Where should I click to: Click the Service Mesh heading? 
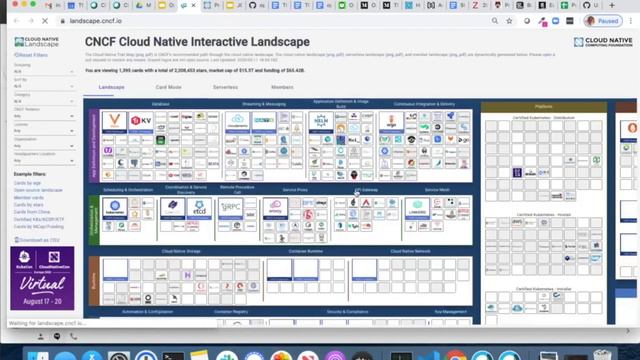(x=437, y=190)
